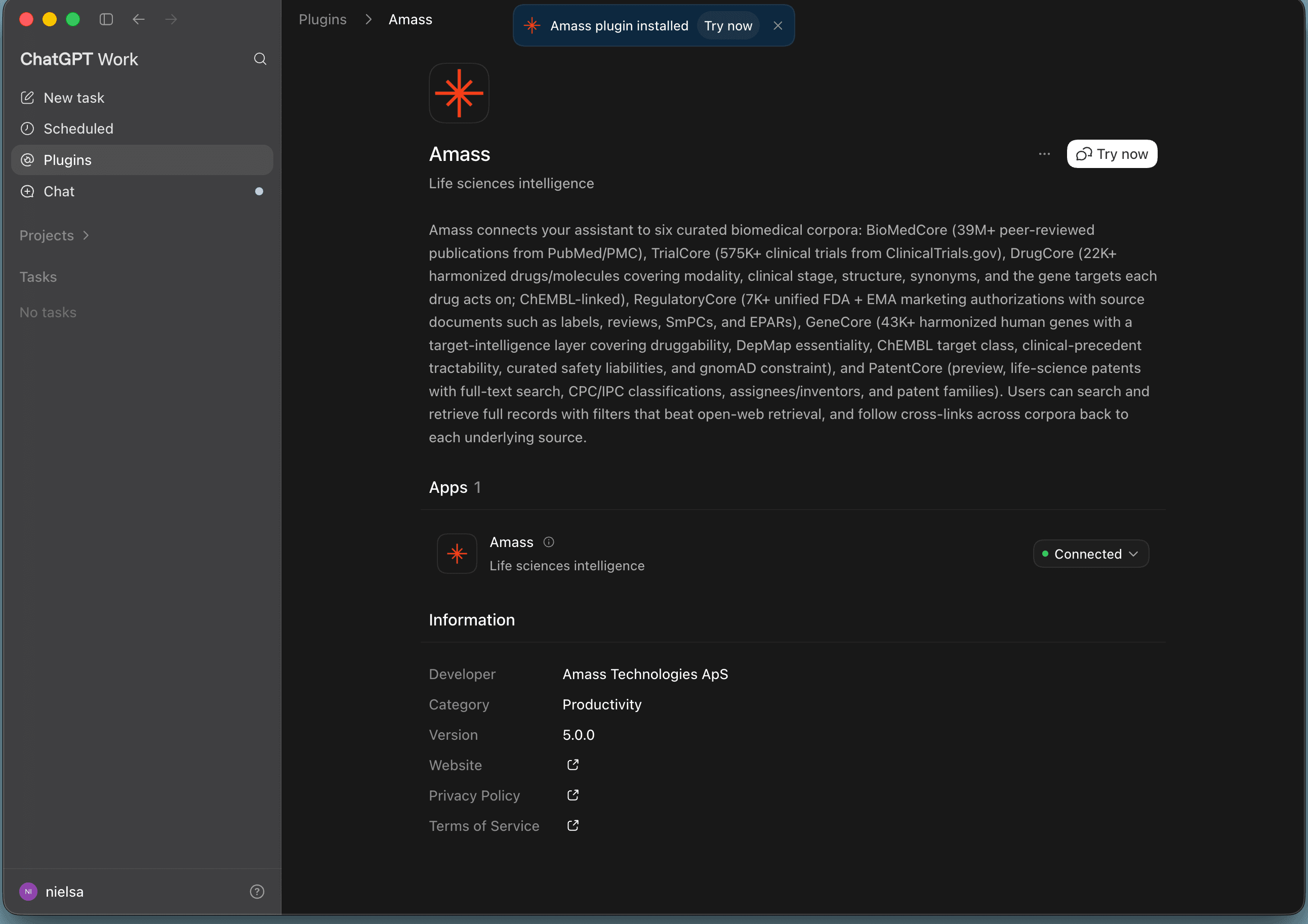Image resolution: width=1308 pixels, height=924 pixels.
Task: Click the version number 5.0.0
Action: (578, 735)
